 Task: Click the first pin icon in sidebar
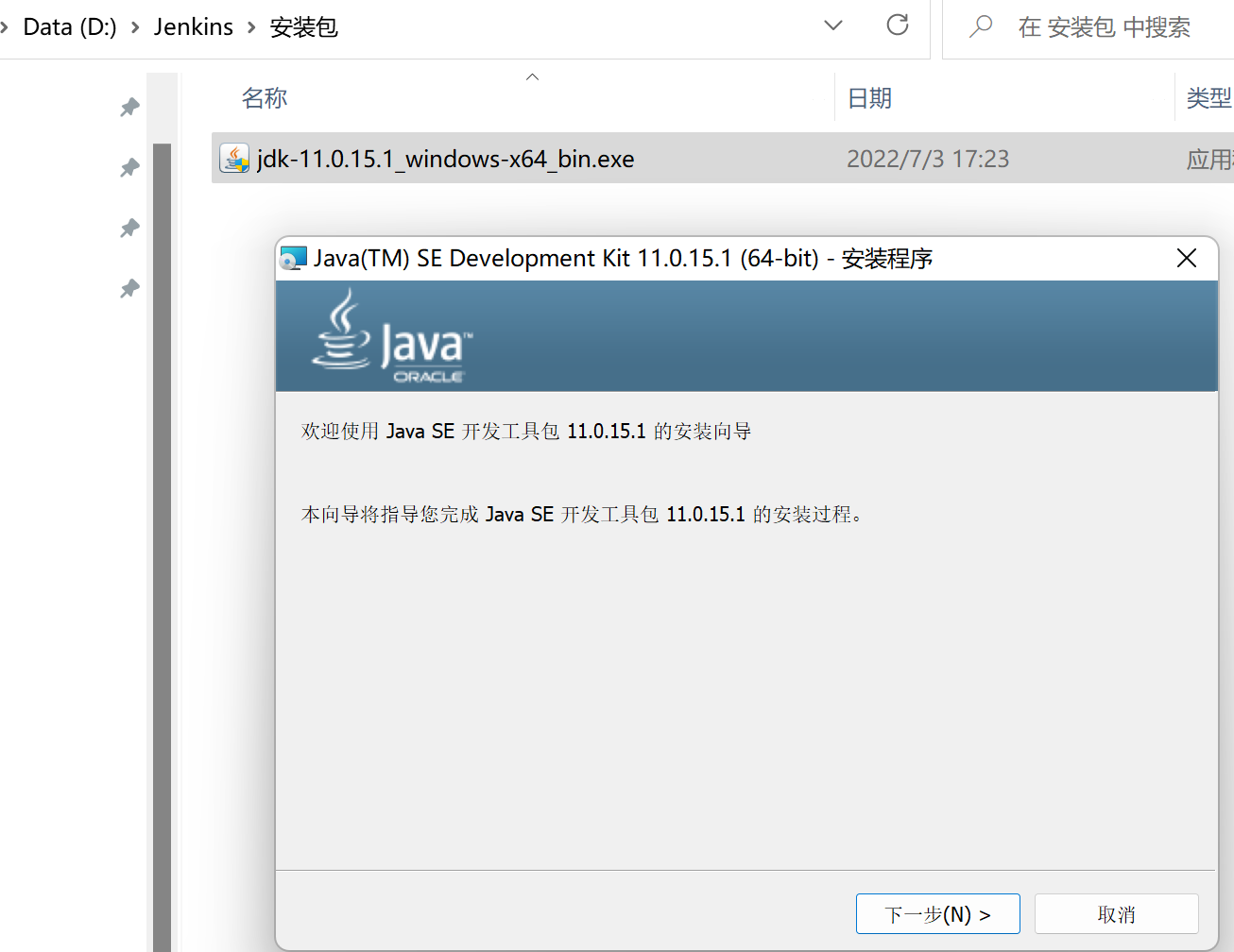click(130, 107)
